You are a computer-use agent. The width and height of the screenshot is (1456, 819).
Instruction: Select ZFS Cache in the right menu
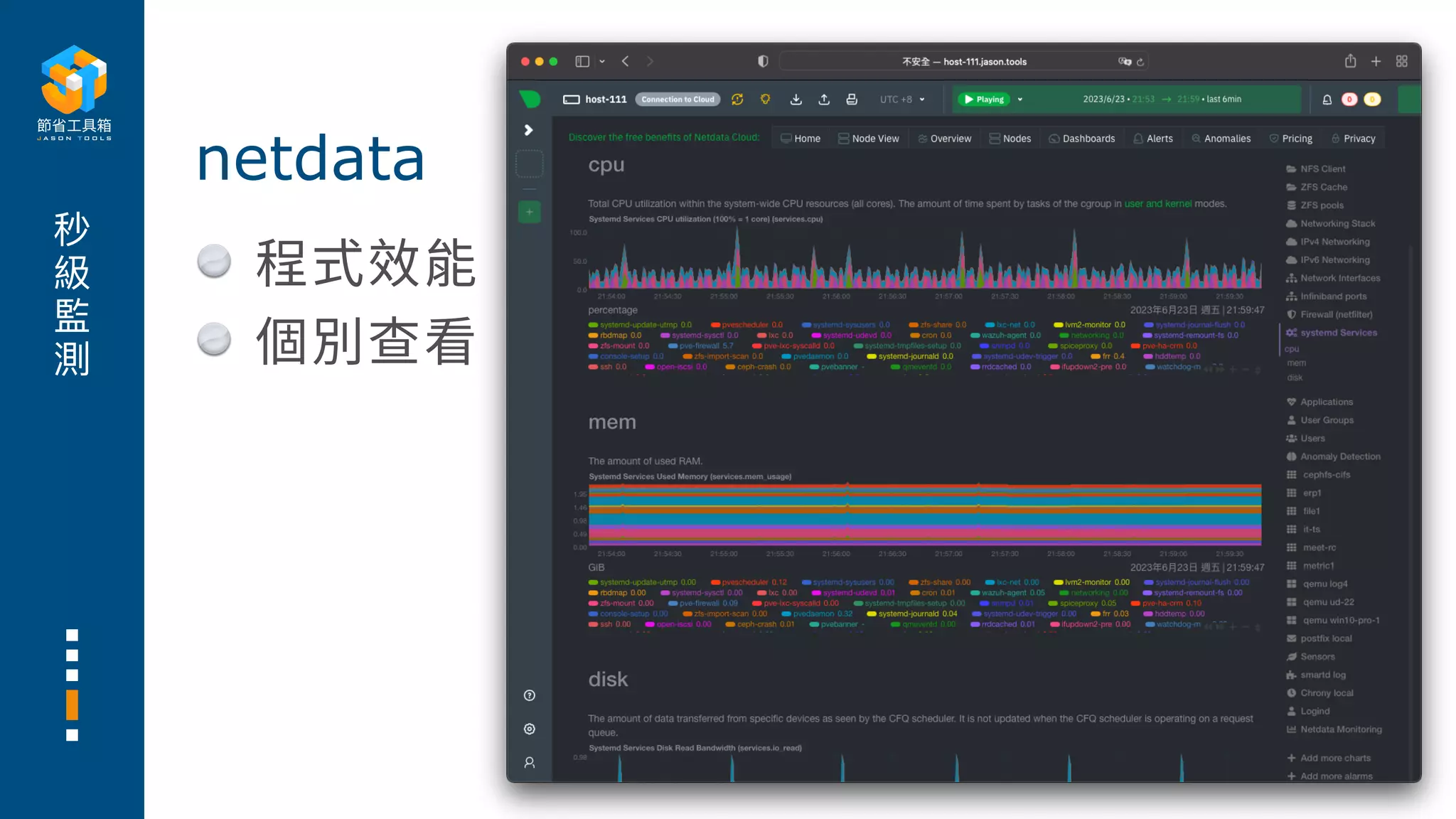point(1316,187)
